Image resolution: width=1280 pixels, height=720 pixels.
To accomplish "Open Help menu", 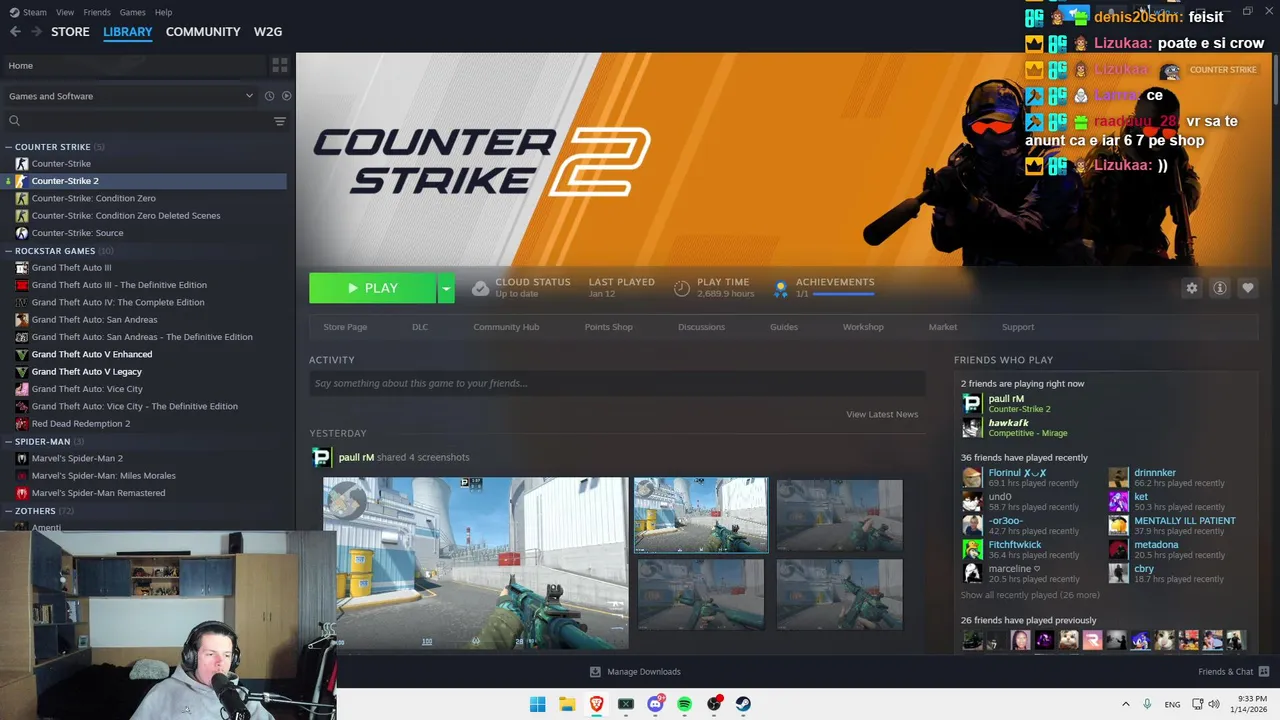I will point(163,12).
